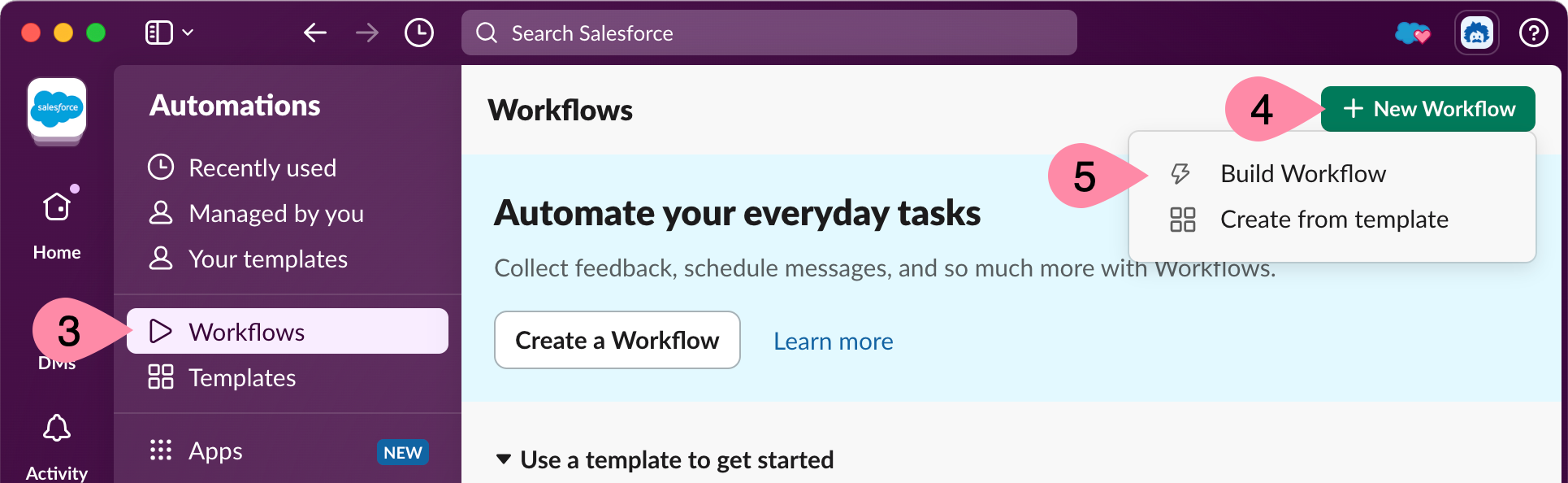Choose Build Workflow from the menu

click(1302, 174)
